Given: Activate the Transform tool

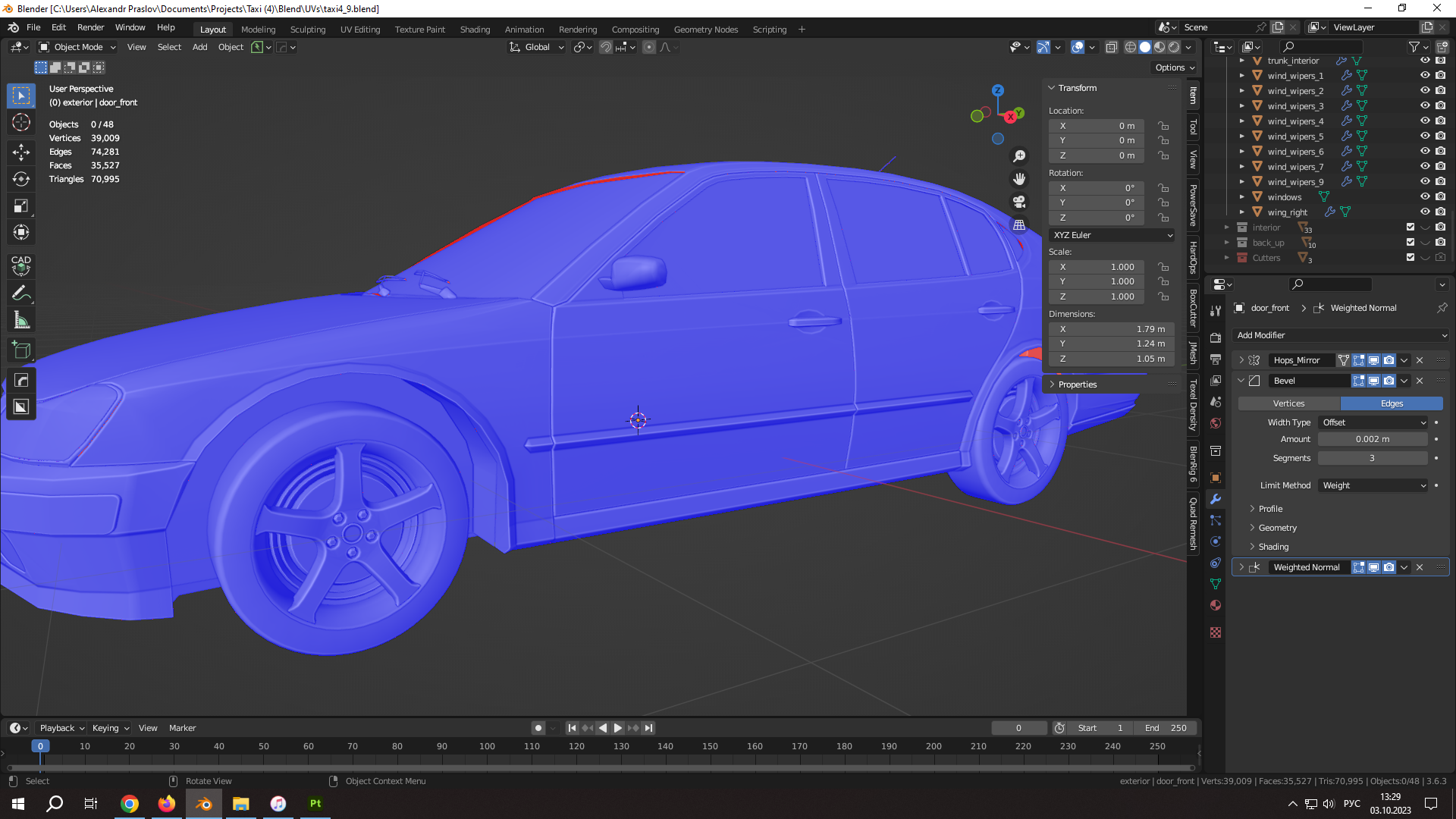Looking at the screenshot, I should tap(21, 233).
